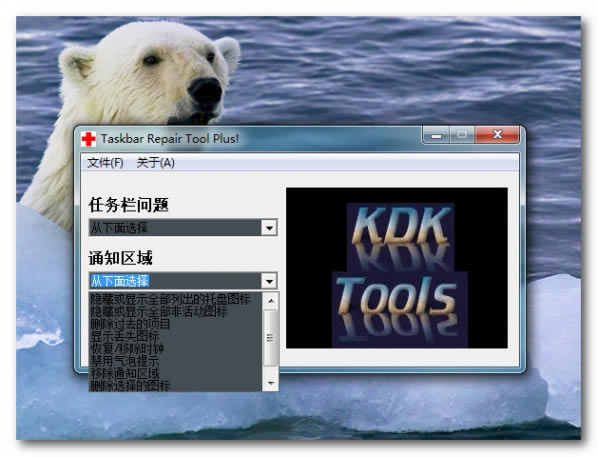The width and height of the screenshot is (598, 457).
Task: Click the highlighted 从下面选择 text under 通知区域
Action: tap(120, 281)
